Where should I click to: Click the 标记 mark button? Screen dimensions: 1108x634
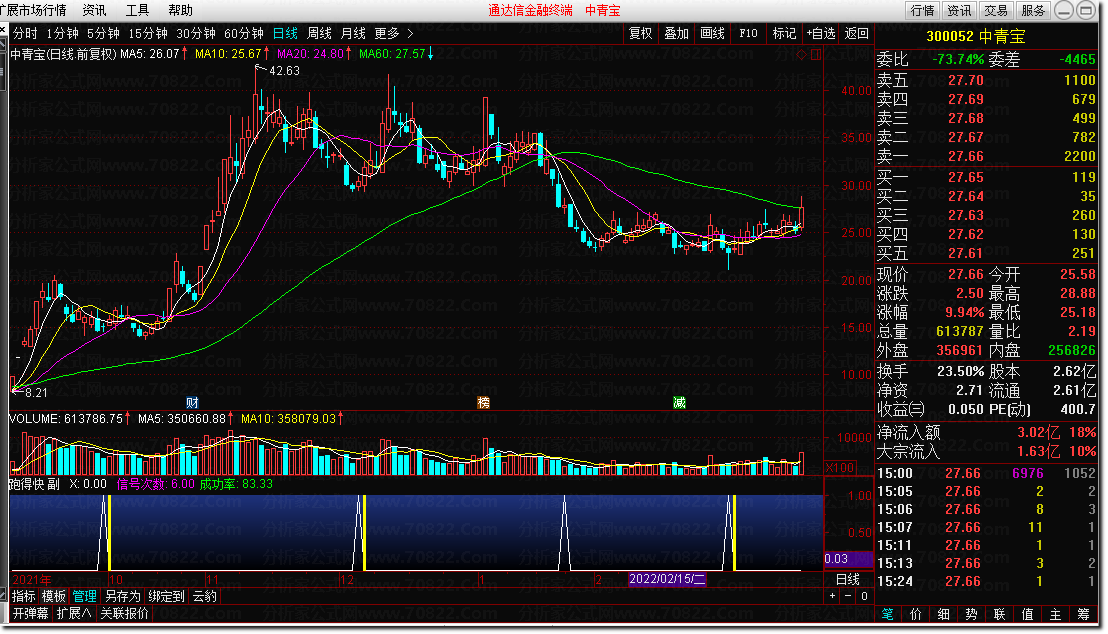click(x=784, y=33)
